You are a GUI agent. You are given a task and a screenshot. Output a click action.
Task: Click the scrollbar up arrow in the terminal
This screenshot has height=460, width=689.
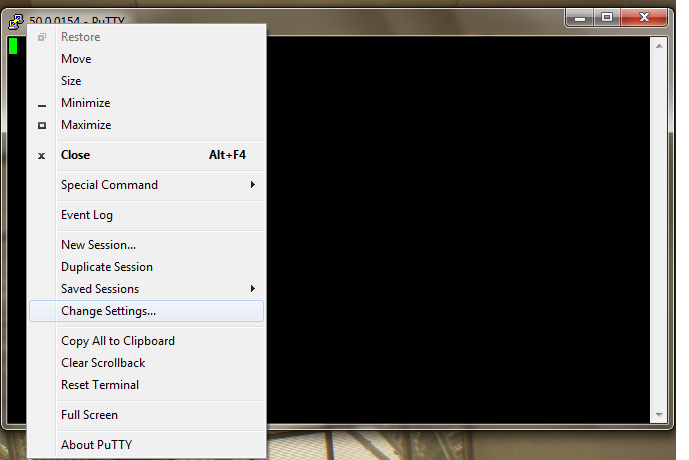[x=659, y=46]
